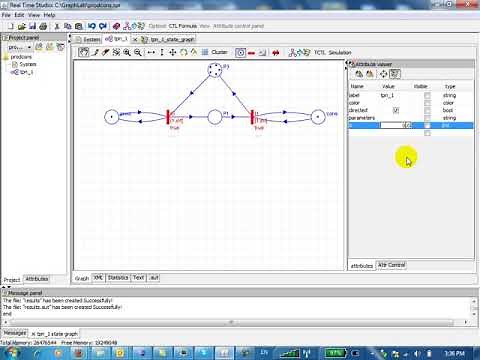Select the System item in project tree
The height and width of the screenshot is (360, 480).
pyautogui.click(x=27, y=64)
